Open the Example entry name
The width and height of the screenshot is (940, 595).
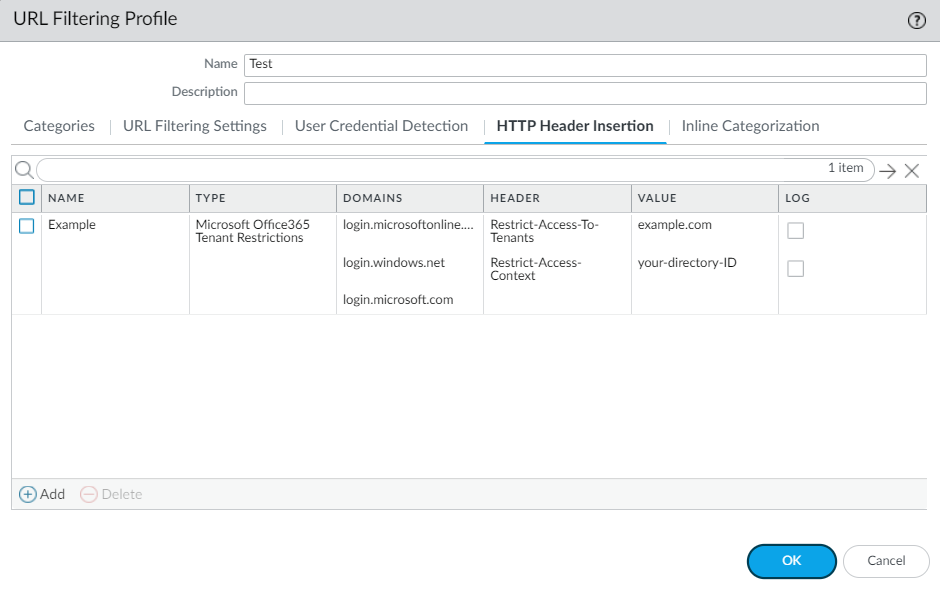(x=72, y=225)
